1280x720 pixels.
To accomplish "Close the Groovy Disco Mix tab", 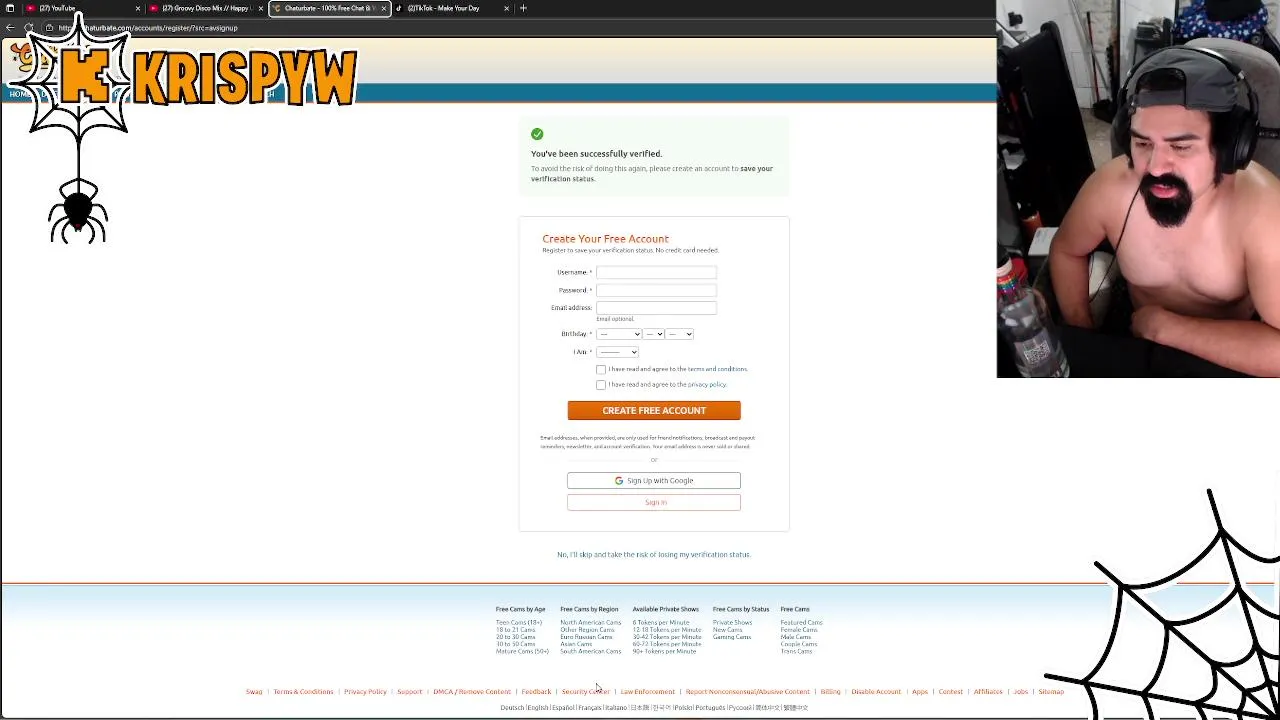I will point(261,8).
